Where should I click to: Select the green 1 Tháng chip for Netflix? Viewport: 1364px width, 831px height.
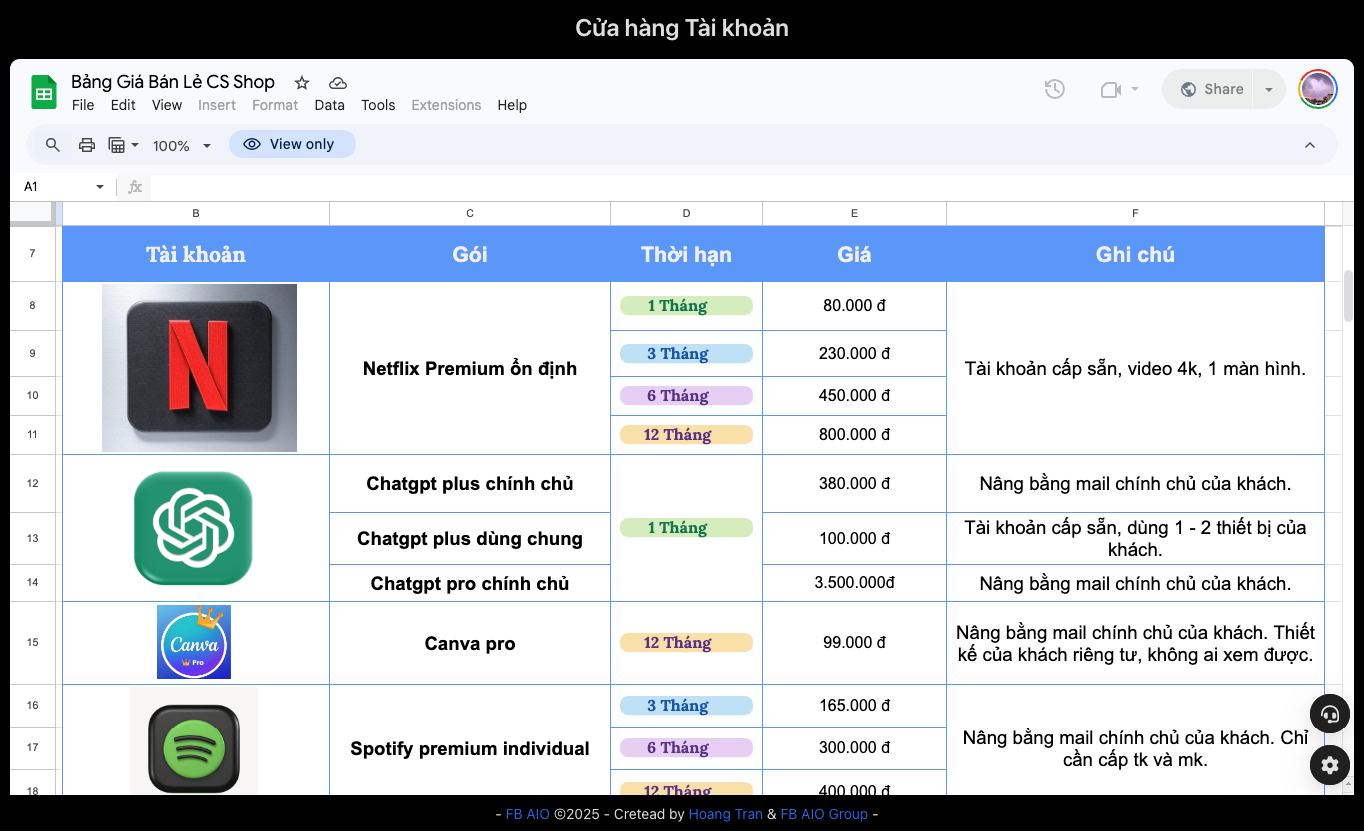686,306
